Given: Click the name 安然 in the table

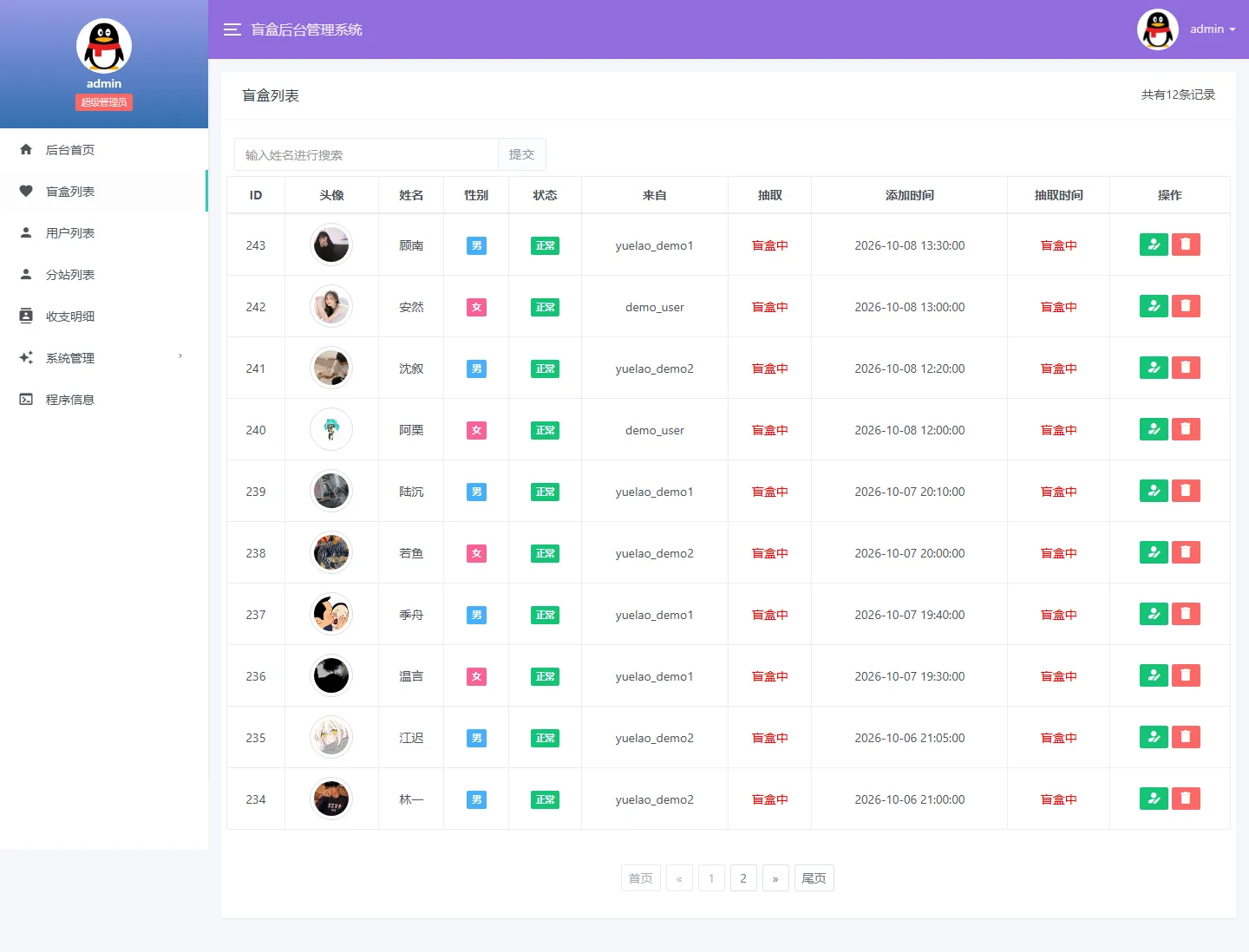Looking at the screenshot, I should click(411, 307).
